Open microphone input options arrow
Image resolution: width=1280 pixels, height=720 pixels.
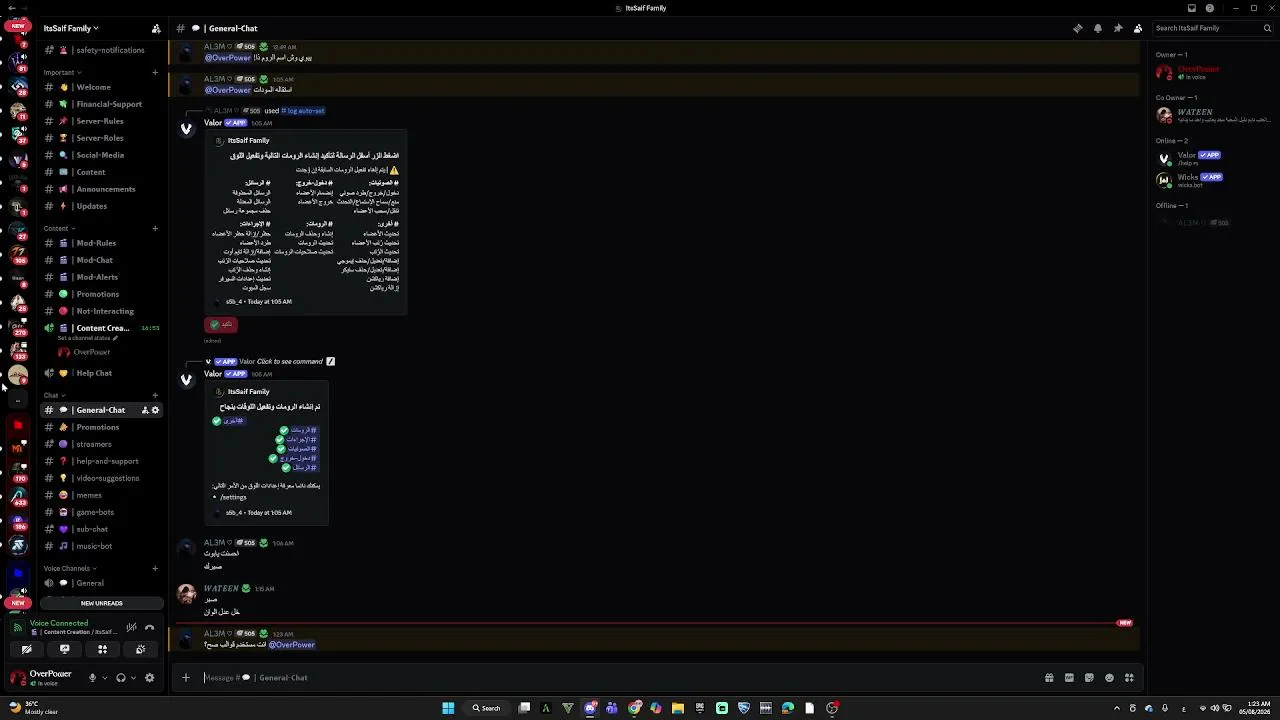point(104,677)
